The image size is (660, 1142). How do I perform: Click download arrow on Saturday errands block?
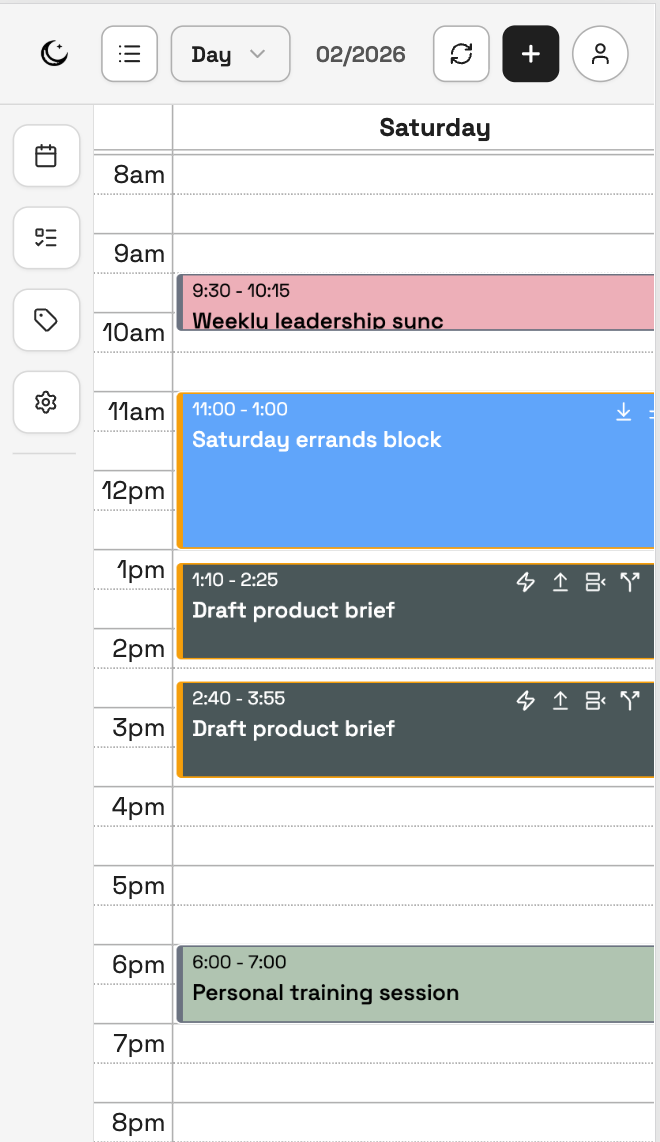(623, 411)
